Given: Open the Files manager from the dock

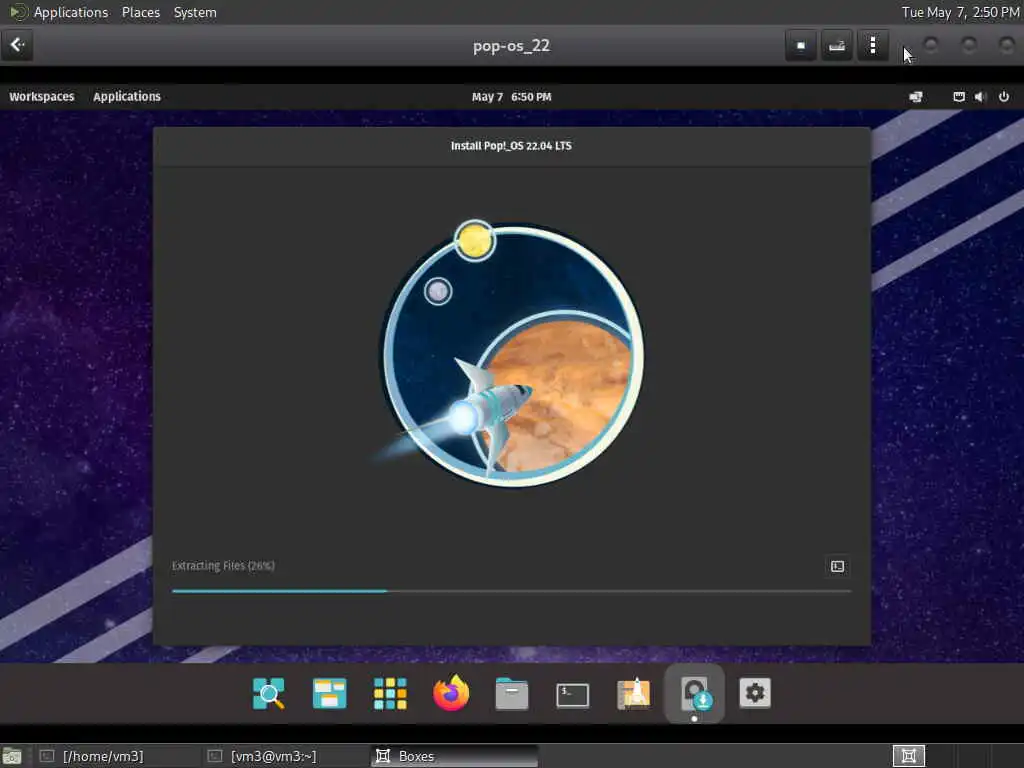Looking at the screenshot, I should 511,693.
